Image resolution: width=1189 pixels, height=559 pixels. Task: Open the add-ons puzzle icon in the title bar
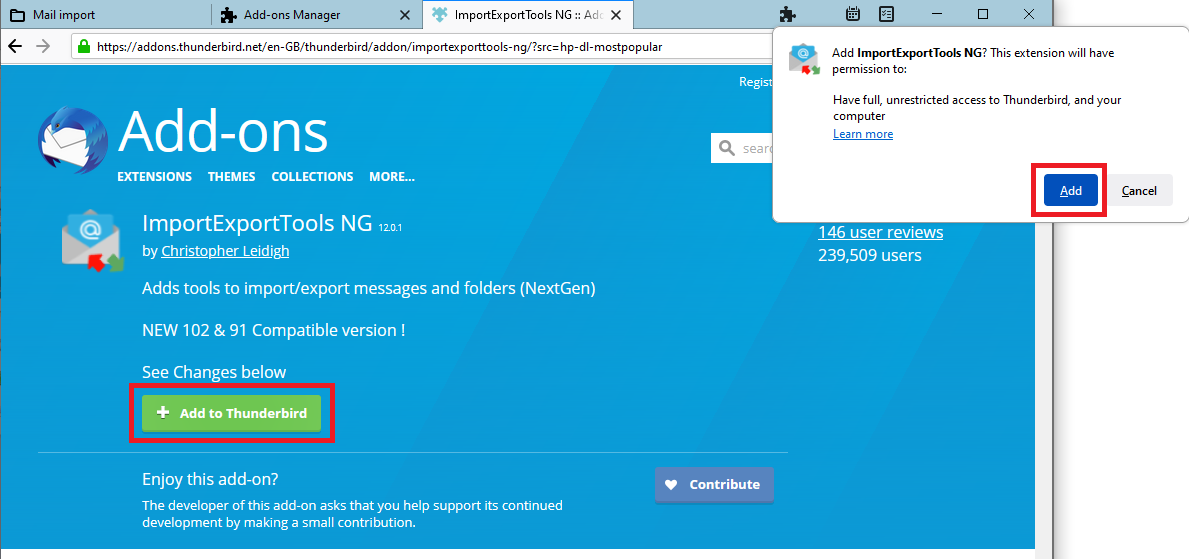[788, 15]
